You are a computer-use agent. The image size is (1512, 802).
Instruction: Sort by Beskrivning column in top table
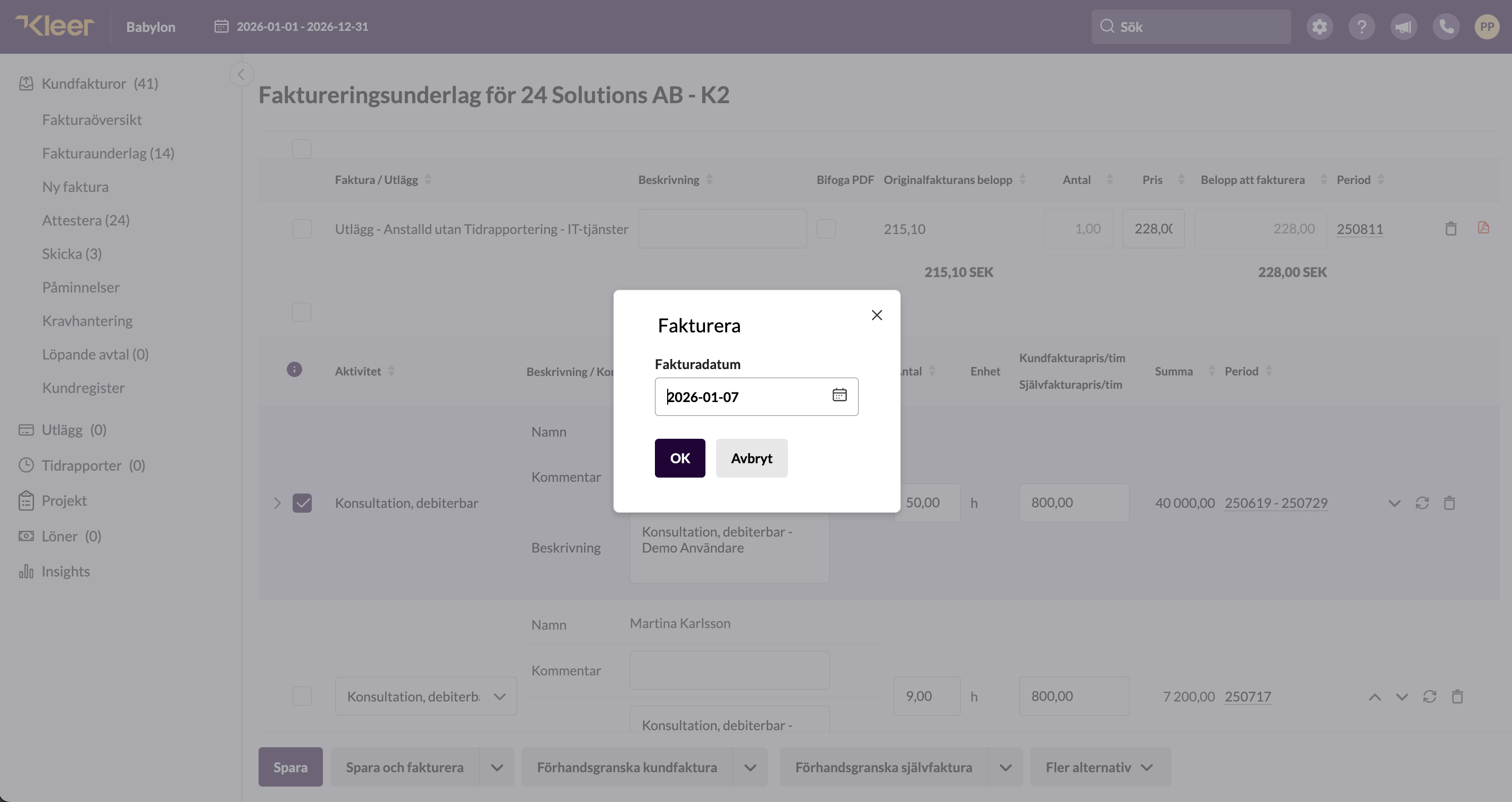click(x=710, y=180)
